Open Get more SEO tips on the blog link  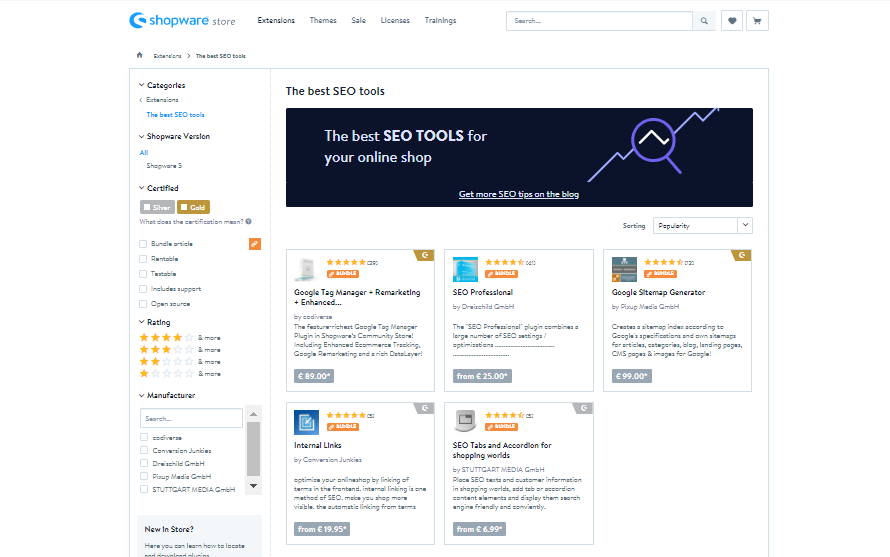519,194
